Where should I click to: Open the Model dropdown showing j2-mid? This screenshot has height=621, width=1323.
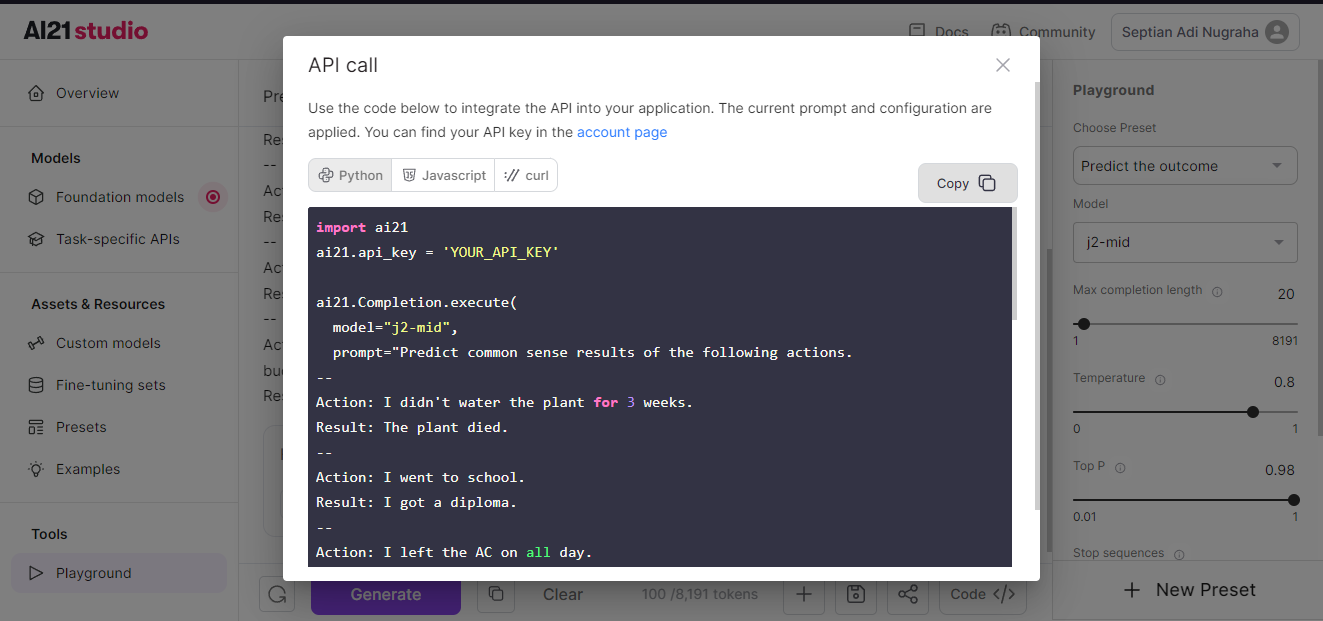tap(1185, 242)
